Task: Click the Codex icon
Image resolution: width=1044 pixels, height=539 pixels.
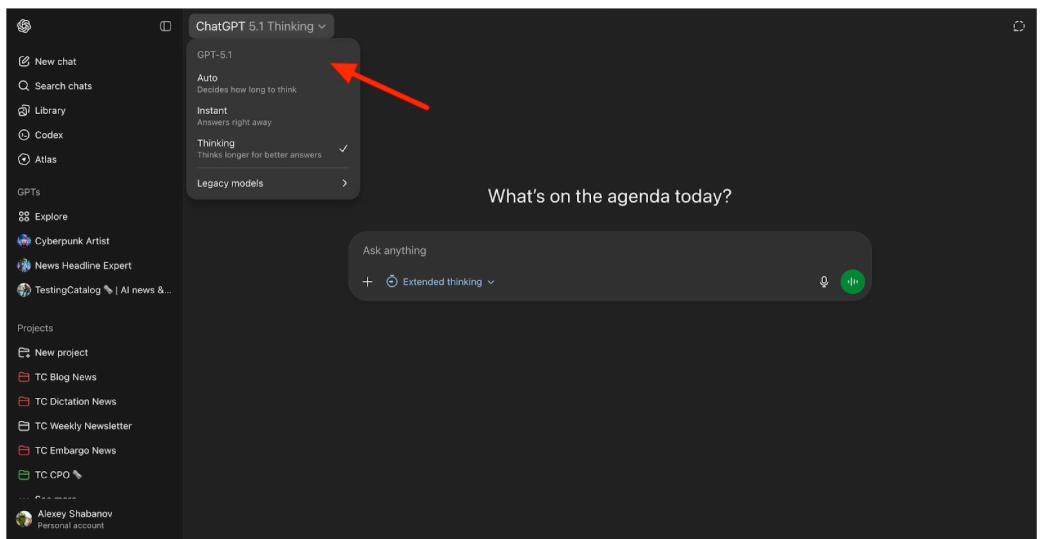Action: (x=24, y=135)
